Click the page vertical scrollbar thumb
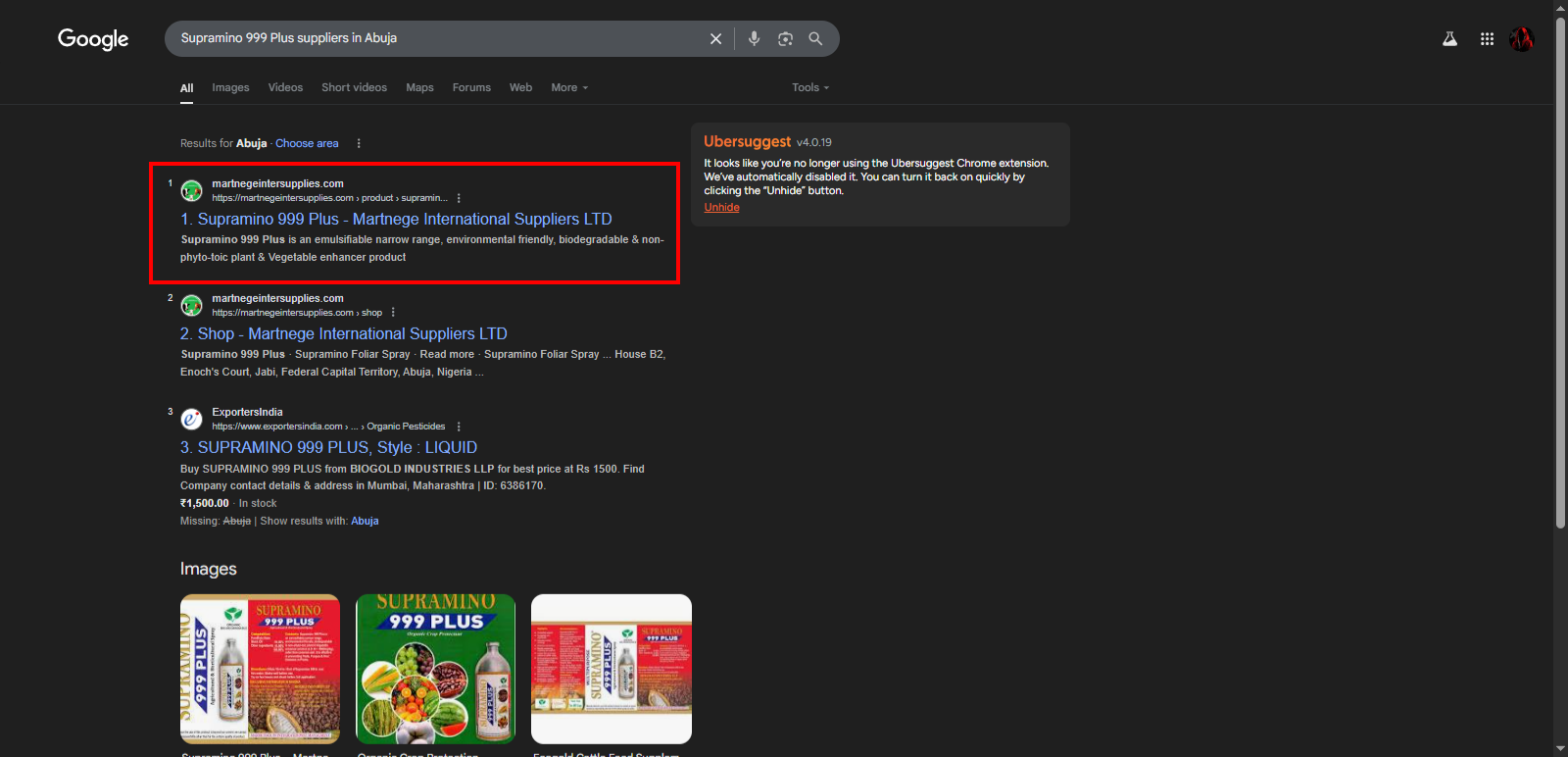Image resolution: width=1568 pixels, height=757 pixels. [x=1561, y=273]
